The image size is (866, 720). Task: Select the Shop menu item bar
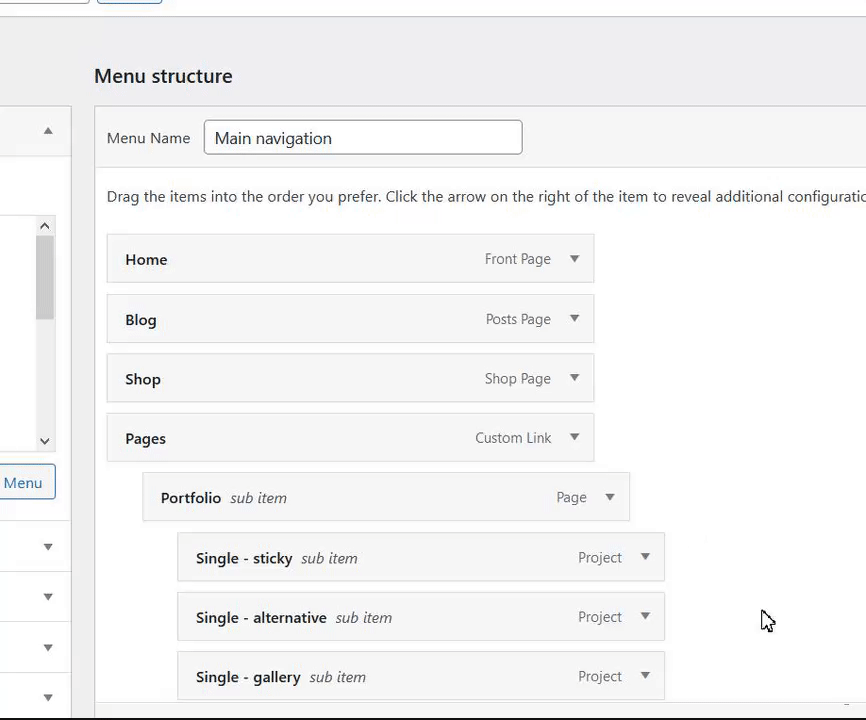300,379
